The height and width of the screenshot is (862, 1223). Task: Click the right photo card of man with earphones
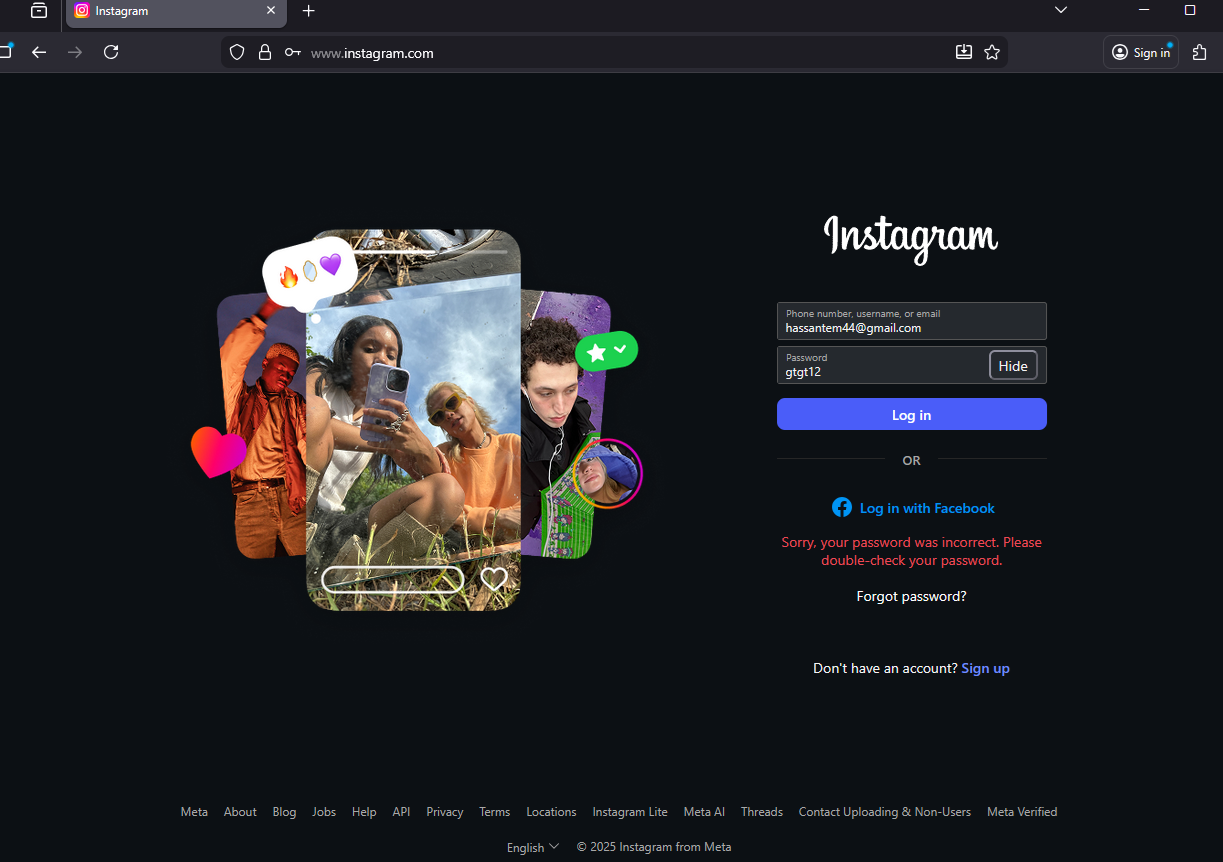[565, 424]
